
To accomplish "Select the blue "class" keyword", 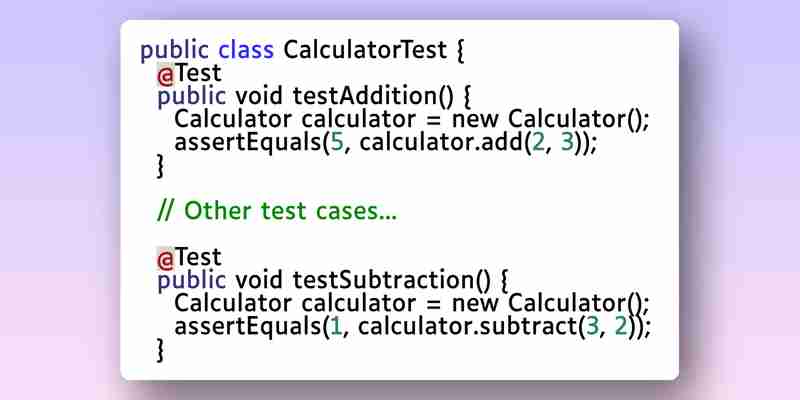I will (246, 50).
